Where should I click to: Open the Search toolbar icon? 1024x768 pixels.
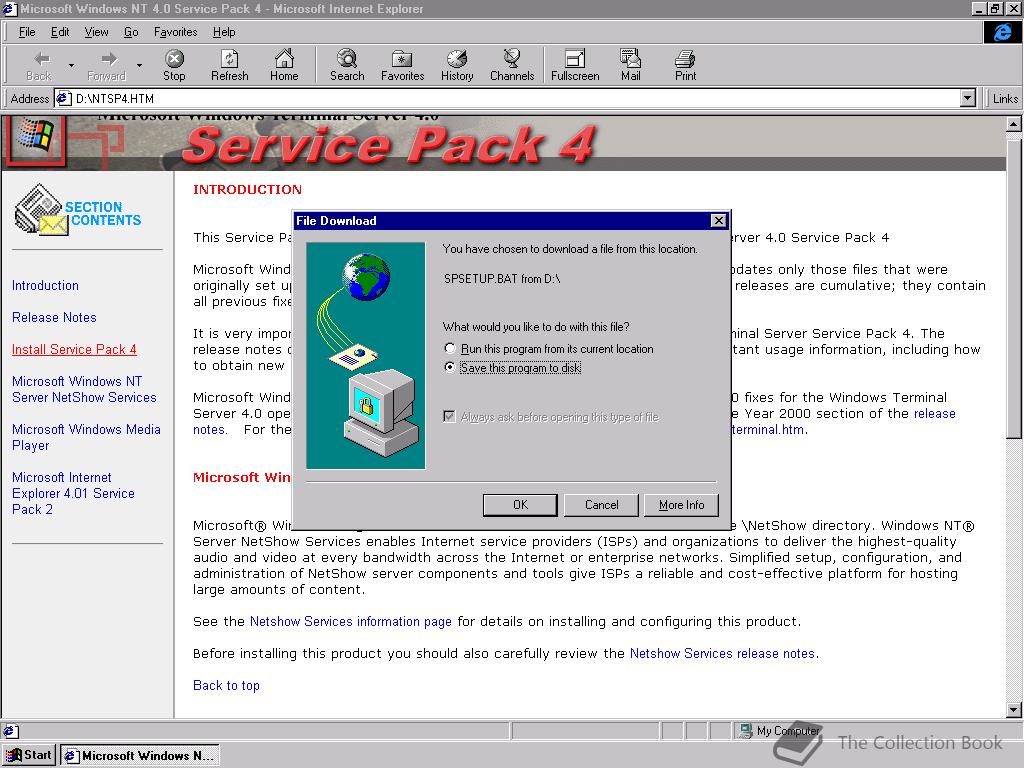point(347,65)
